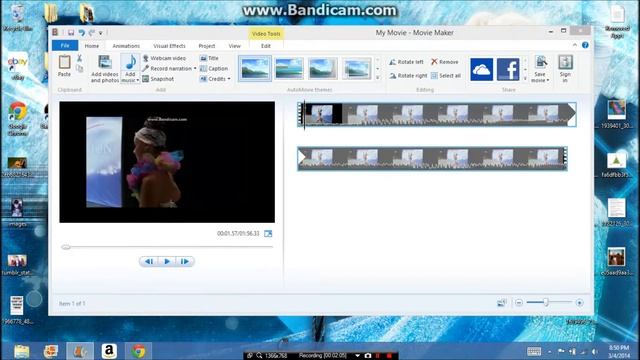Screen dimensions: 640x360
Task: Remove the selected clip
Action: click(444, 62)
